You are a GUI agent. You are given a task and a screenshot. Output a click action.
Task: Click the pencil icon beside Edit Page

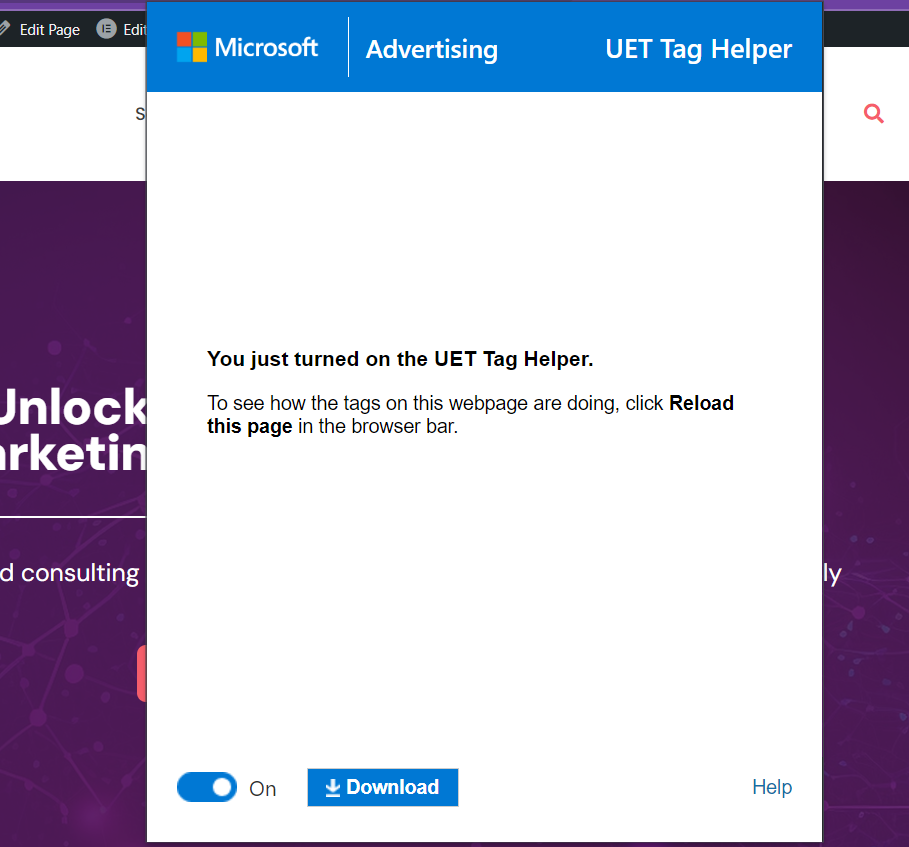coord(5,28)
